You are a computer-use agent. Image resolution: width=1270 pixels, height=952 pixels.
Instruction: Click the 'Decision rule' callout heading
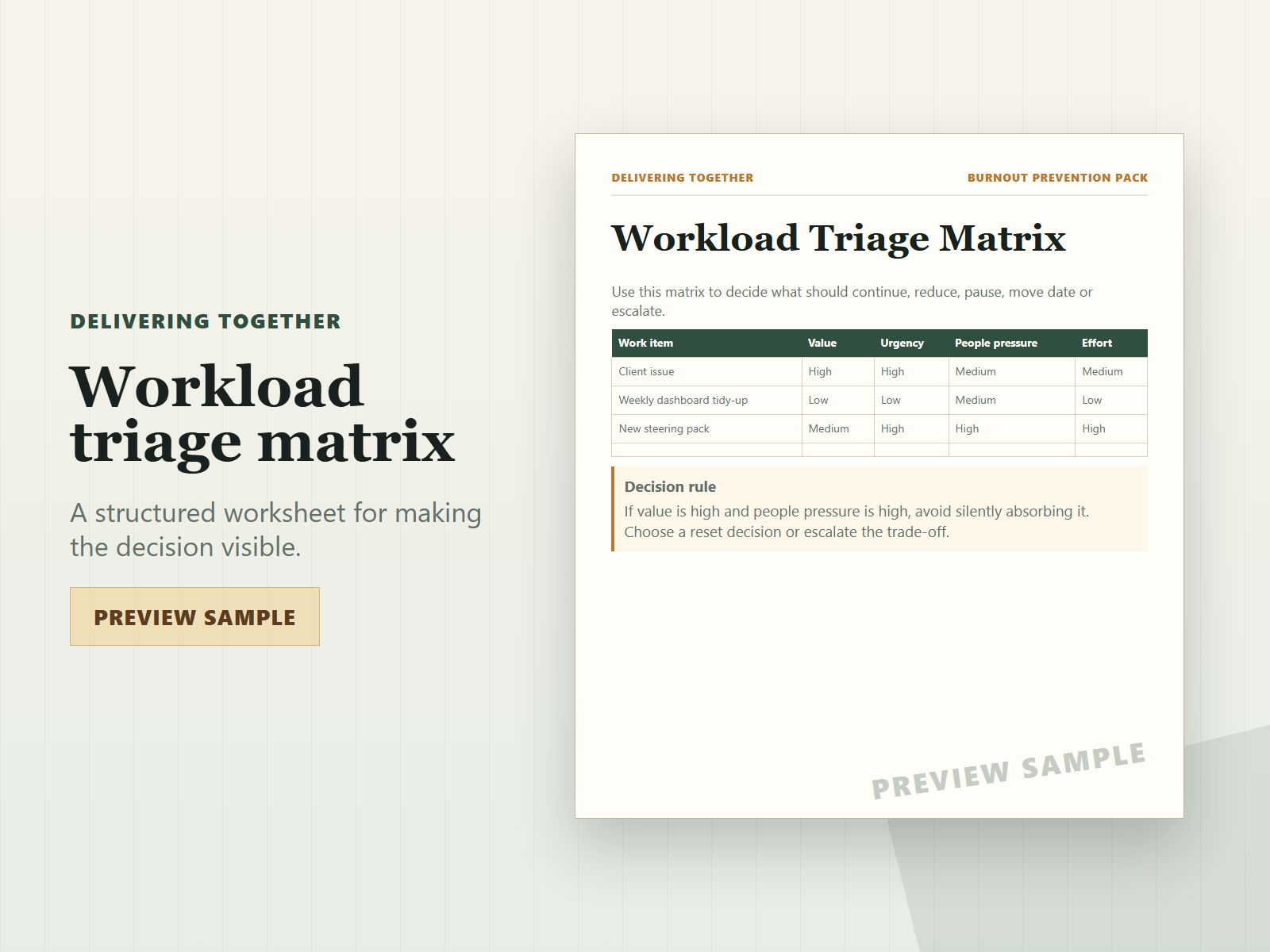pyautogui.click(x=670, y=486)
